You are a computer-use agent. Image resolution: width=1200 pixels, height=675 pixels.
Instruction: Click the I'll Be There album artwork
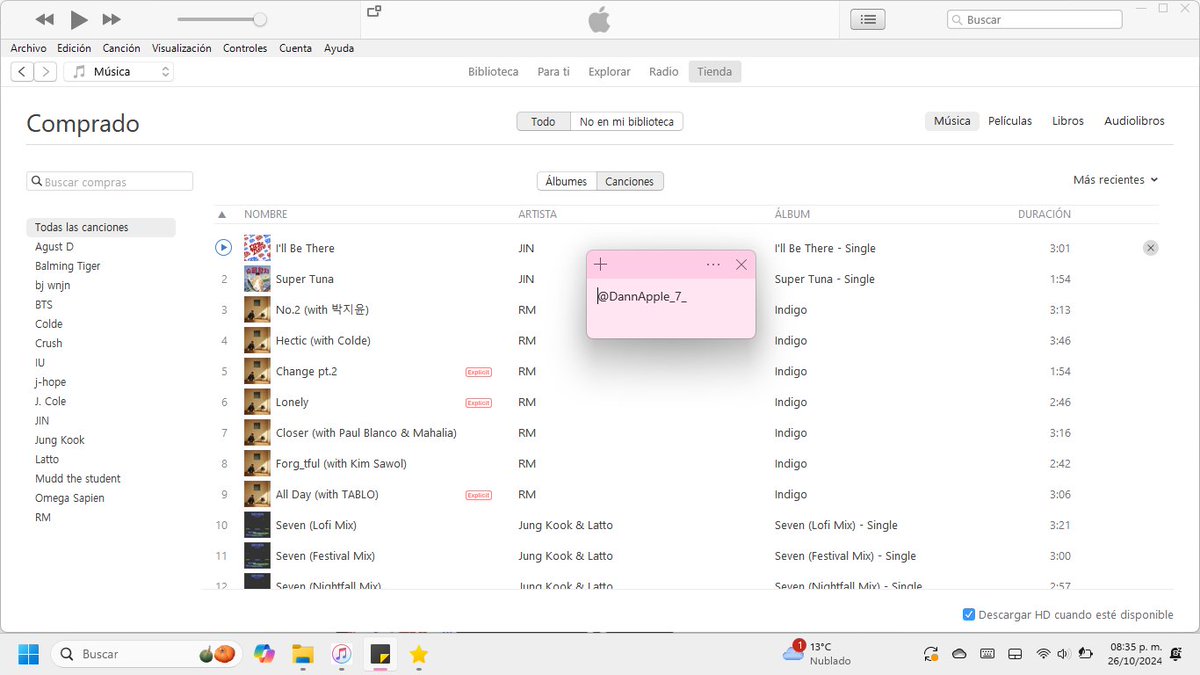pyautogui.click(x=257, y=248)
